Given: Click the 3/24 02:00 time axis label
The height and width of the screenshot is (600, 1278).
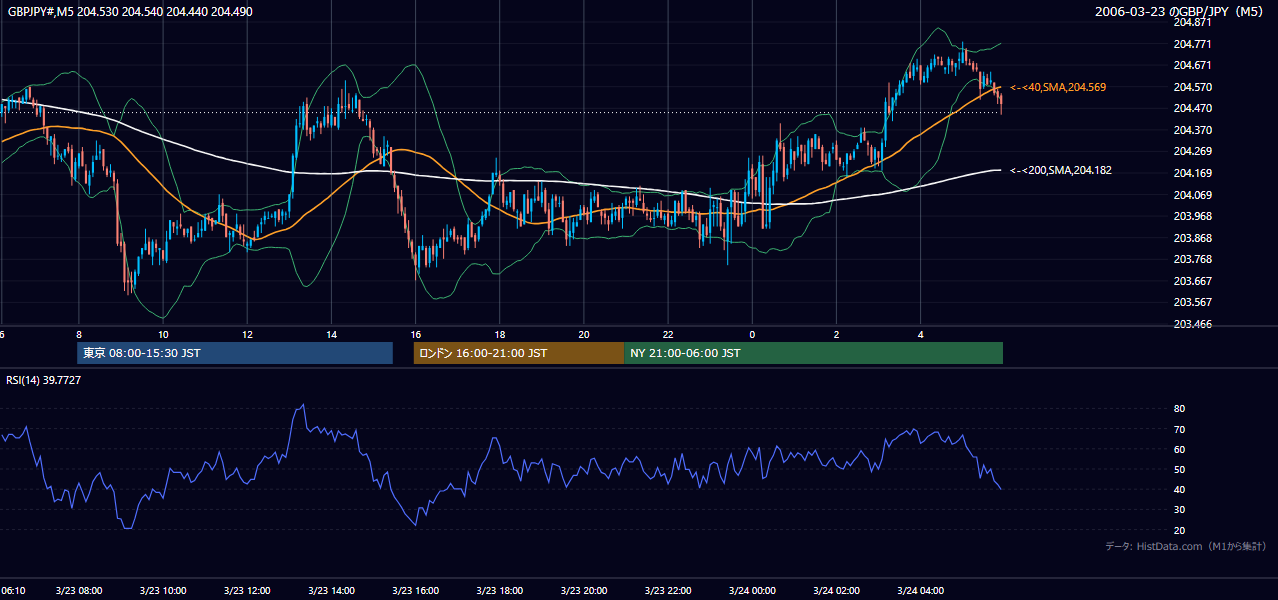Looking at the screenshot, I should [837, 591].
